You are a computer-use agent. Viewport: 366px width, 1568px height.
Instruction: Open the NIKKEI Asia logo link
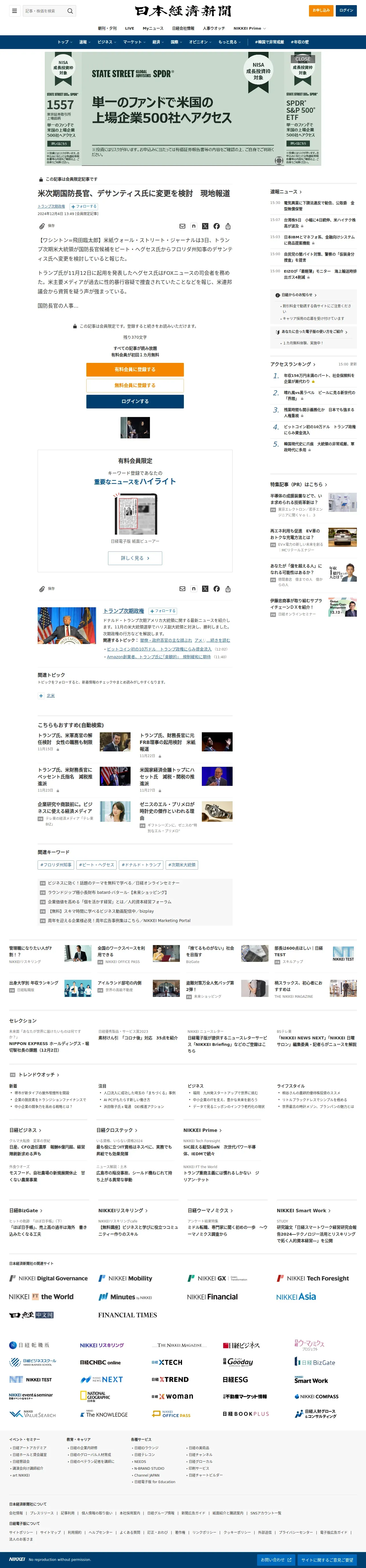pyautogui.click(x=296, y=1297)
